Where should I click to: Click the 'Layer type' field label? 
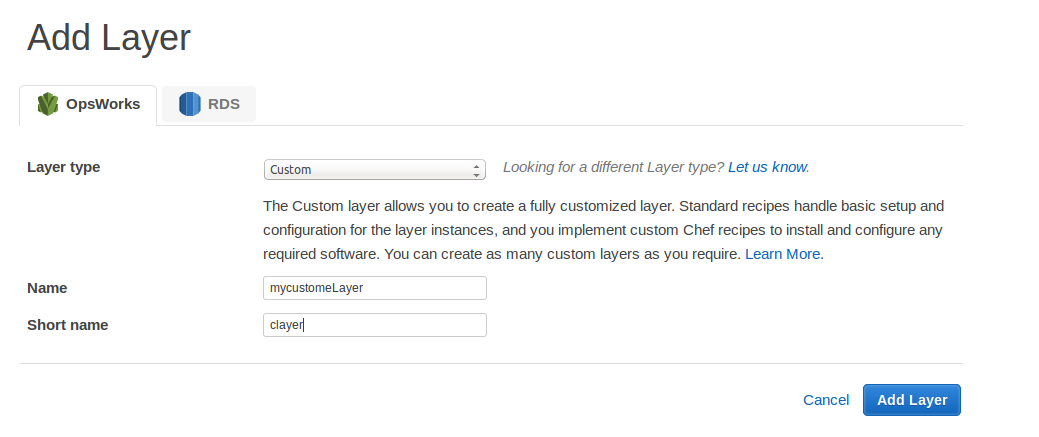(x=64, y=167)
